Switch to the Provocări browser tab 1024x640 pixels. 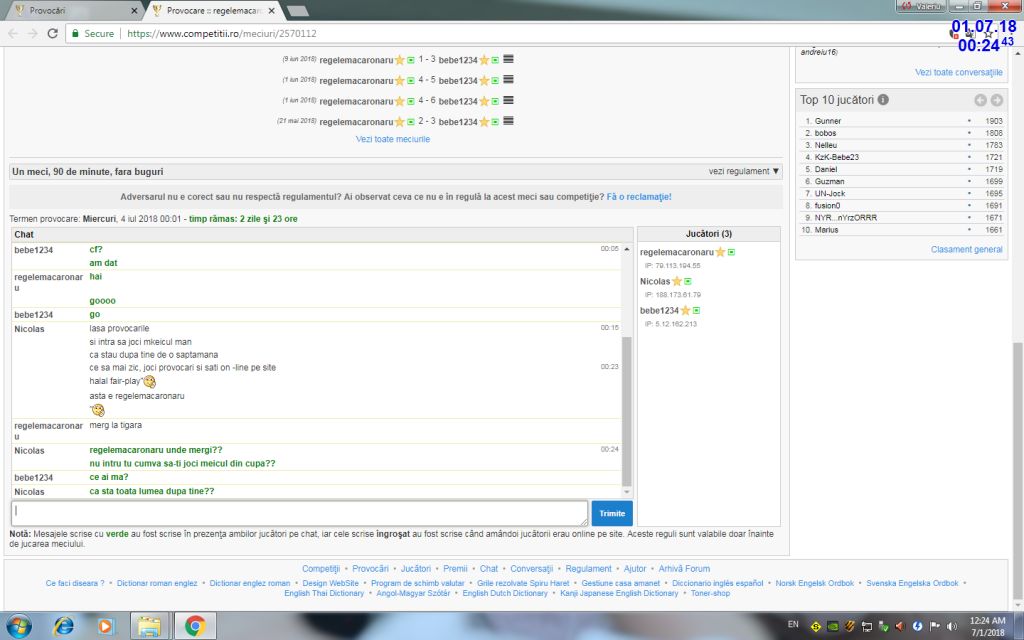click(x=75, y=10)
